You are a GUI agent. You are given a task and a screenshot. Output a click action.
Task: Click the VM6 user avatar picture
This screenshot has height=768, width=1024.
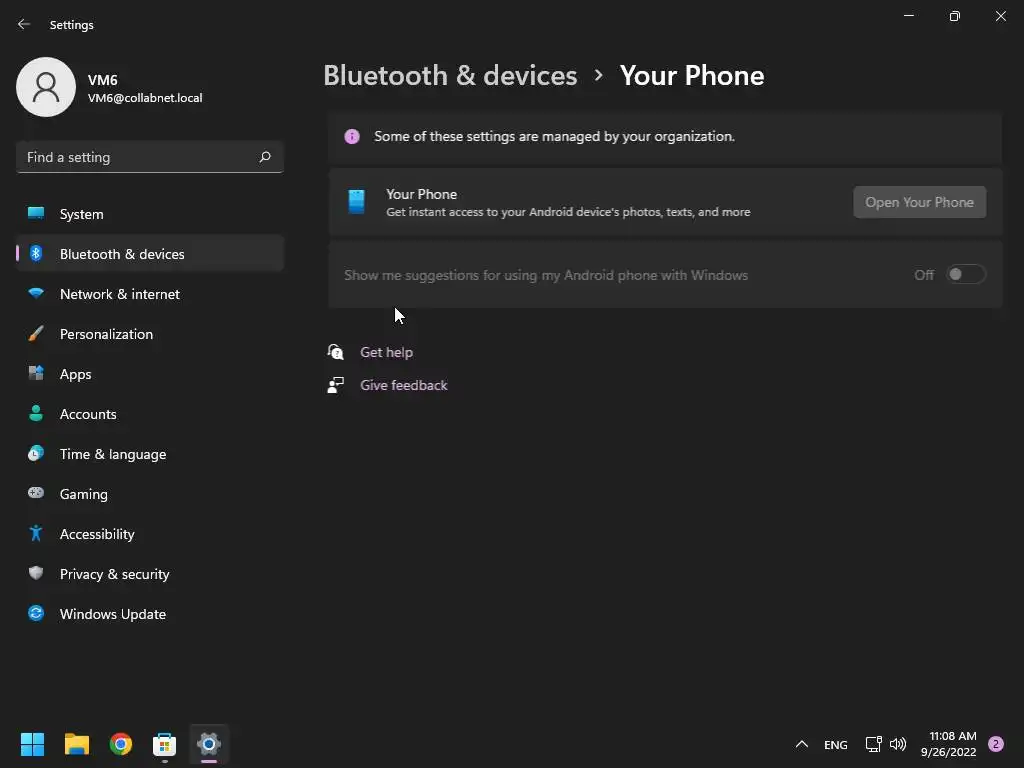[46, 87]
